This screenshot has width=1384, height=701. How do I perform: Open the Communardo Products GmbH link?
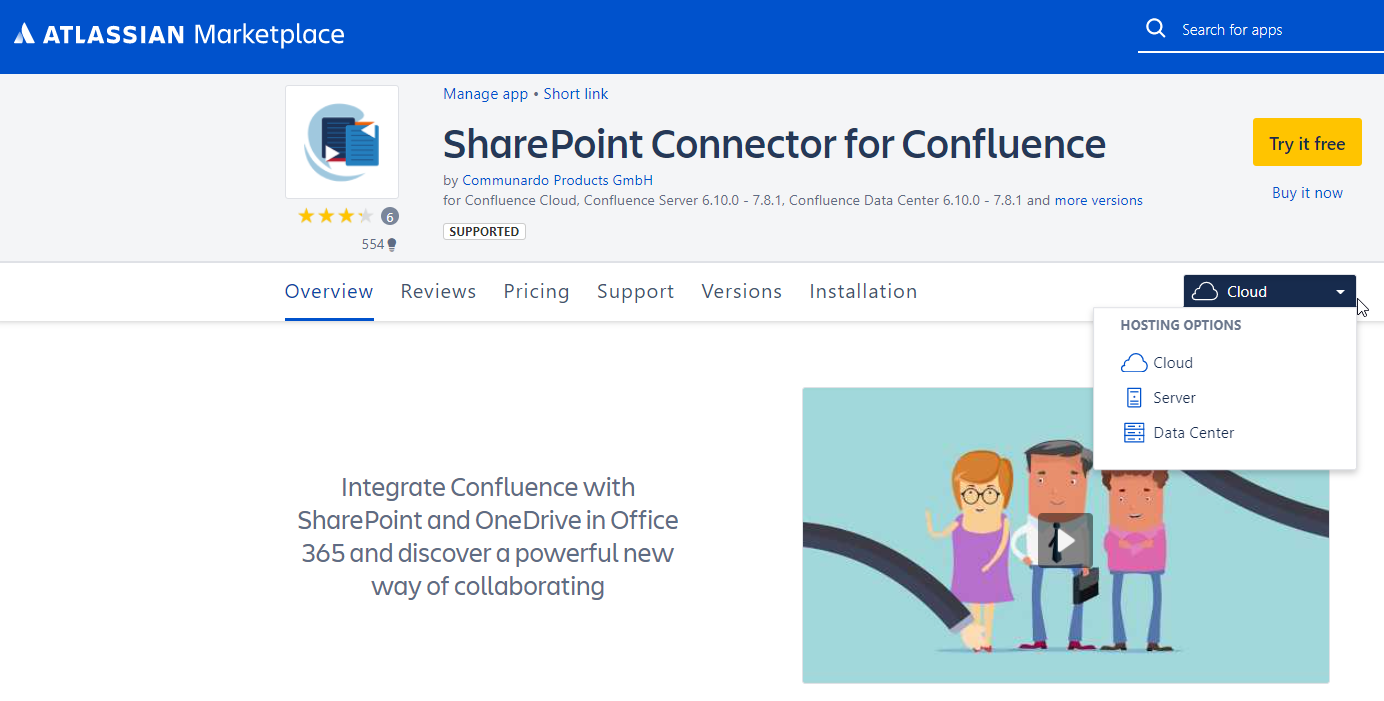point(557,181)
